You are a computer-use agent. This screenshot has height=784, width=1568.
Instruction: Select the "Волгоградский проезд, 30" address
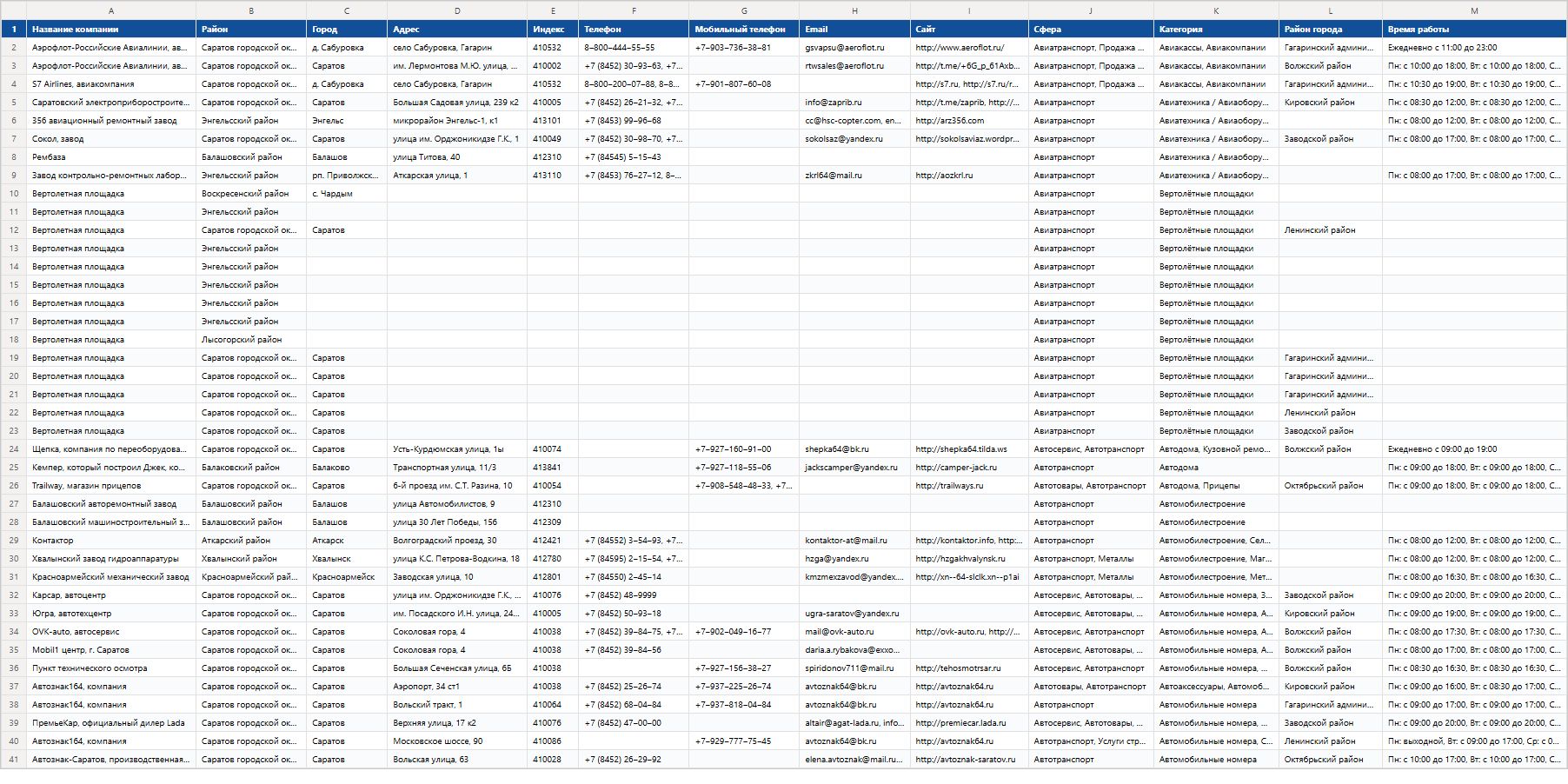(x=457, y=541)
